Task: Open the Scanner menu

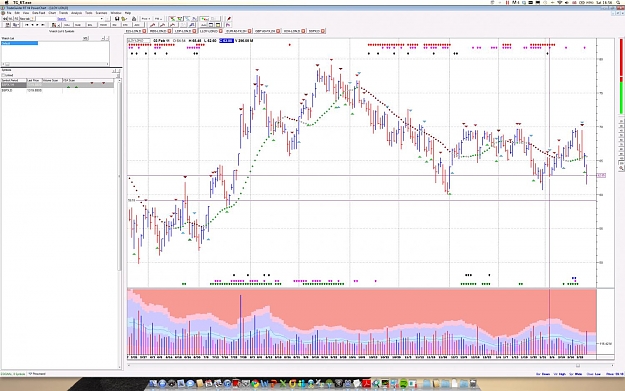Action: tap(101, 13)
